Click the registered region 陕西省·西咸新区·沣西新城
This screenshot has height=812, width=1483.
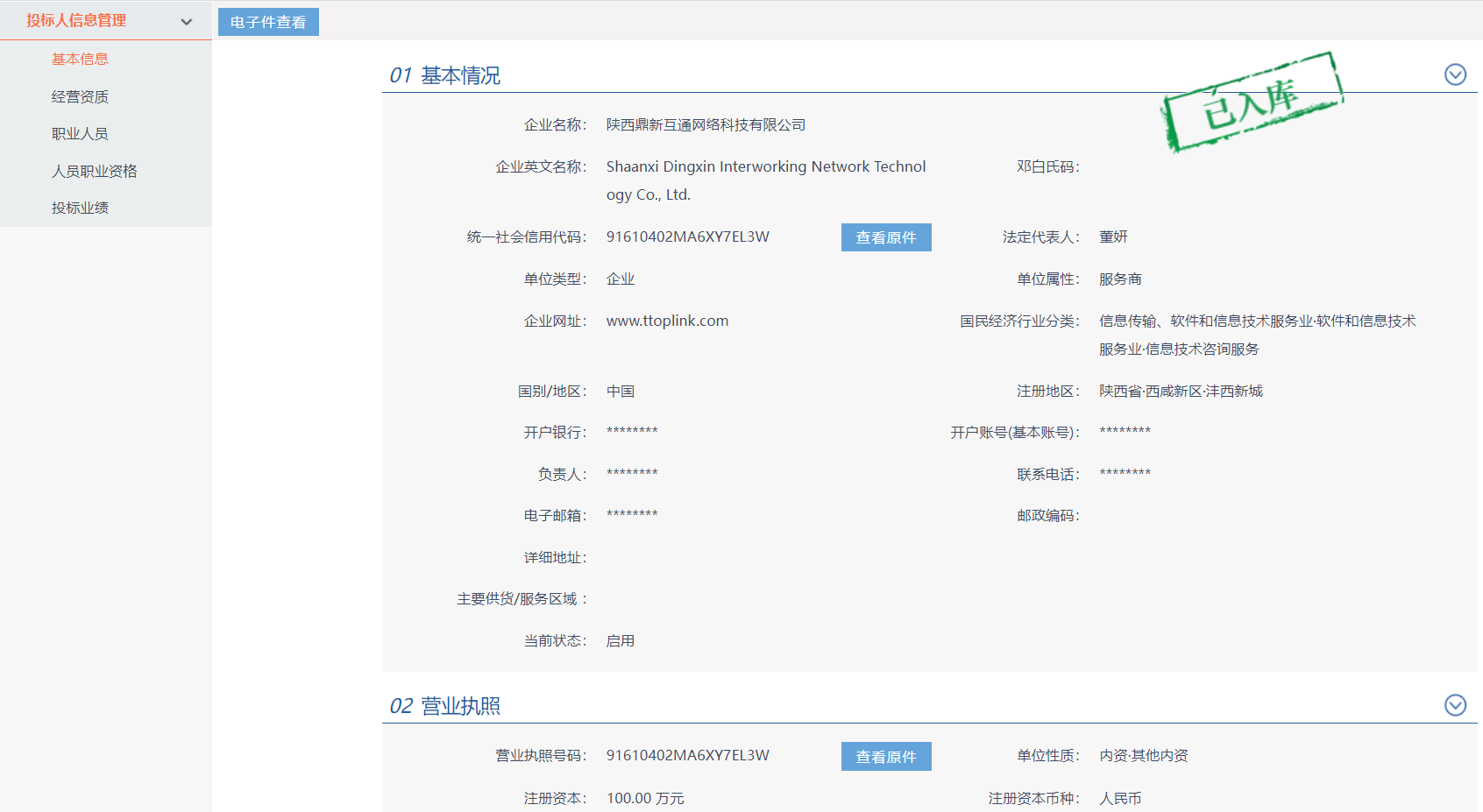1181,391
